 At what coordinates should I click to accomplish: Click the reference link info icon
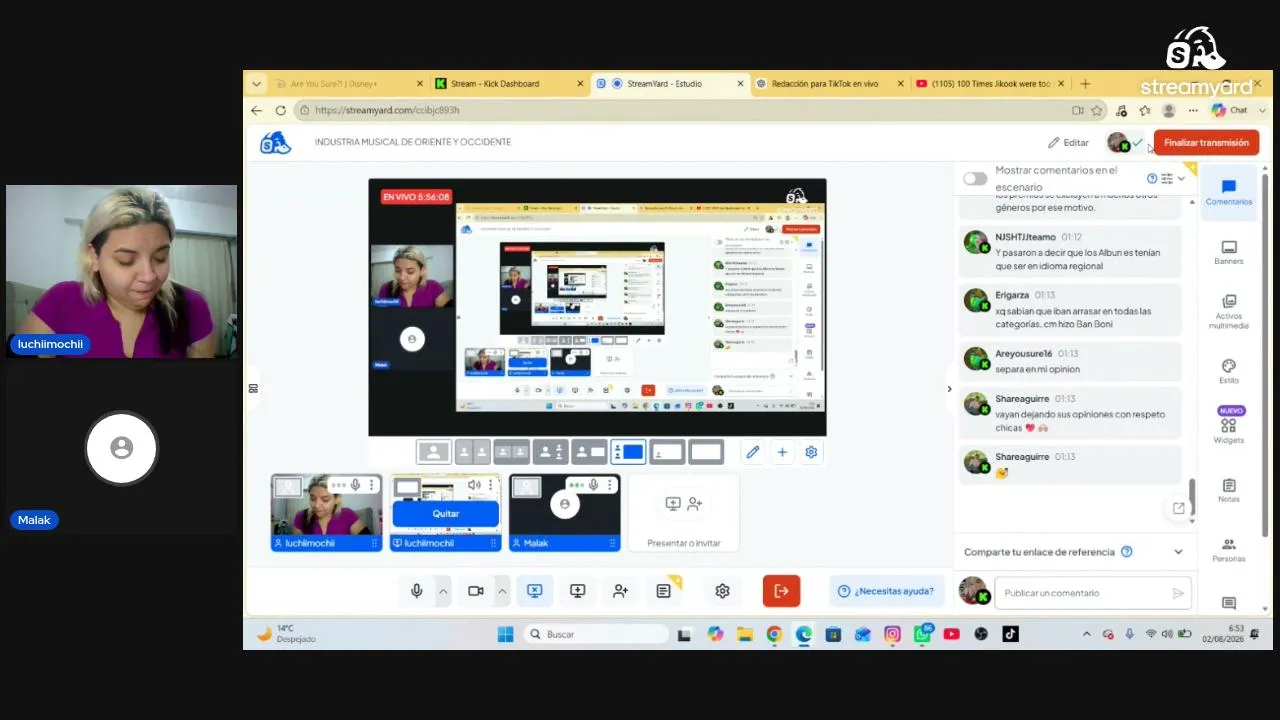point(1127,552)
